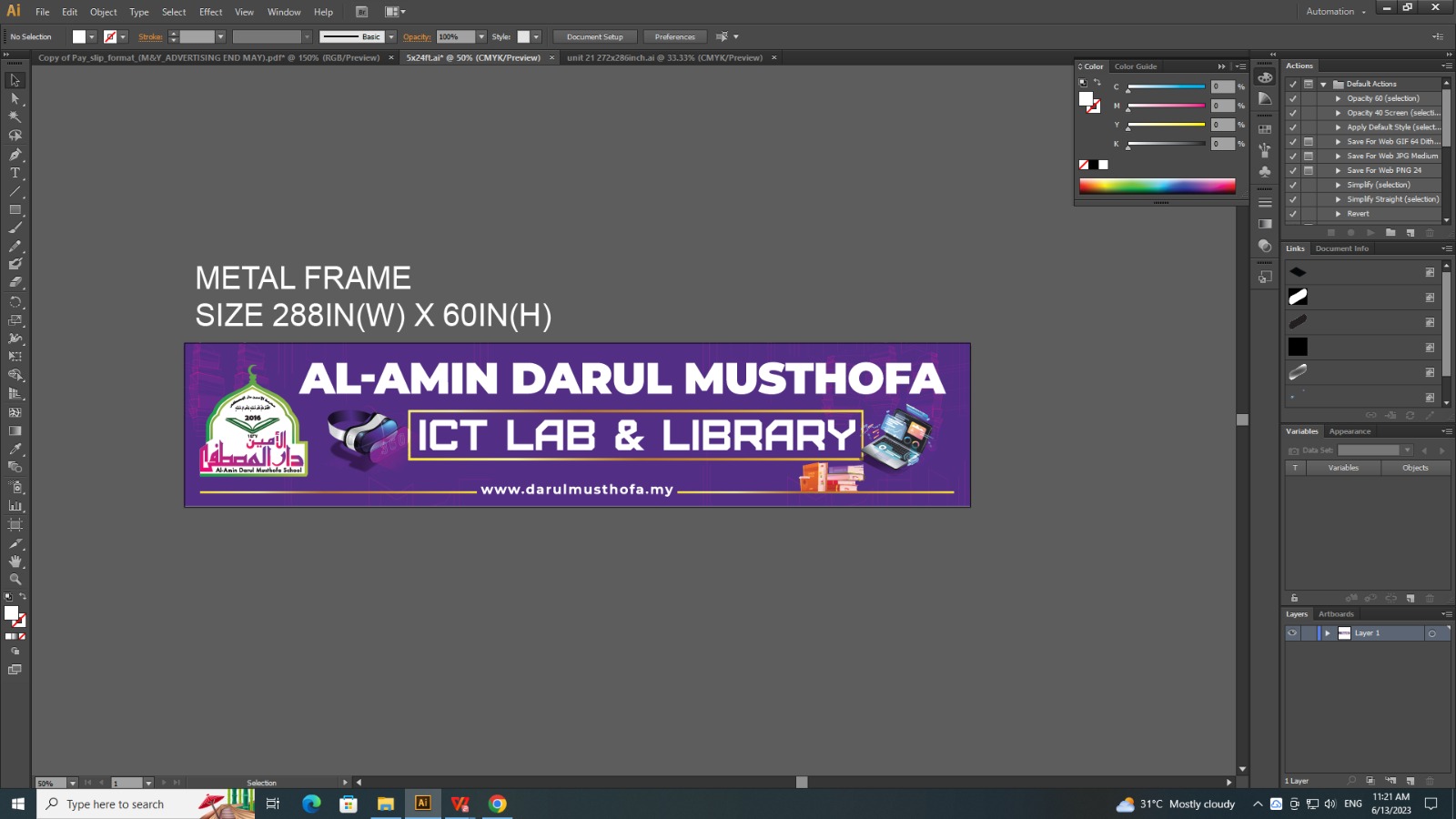This screenshot has width=1456, height=819.
Task: Toggle the Default Actions set checkmark
Action: click(x=1293, y=84)
